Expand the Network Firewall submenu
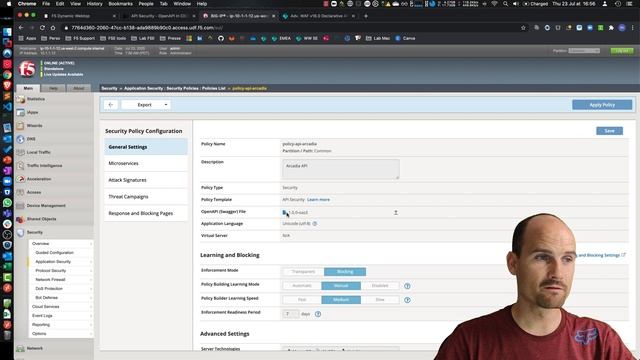The height and width of the screenshot is (360, 640). 61,280
